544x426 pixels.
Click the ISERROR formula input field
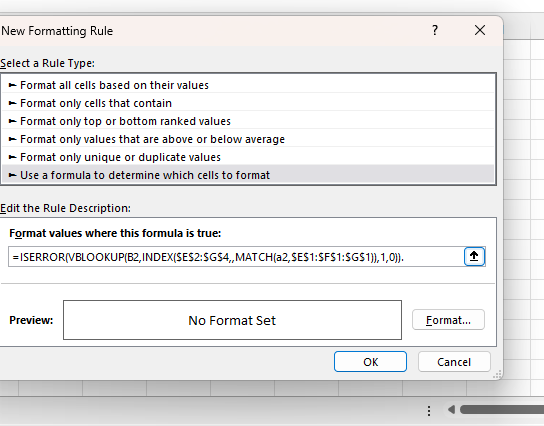pos(236,257)
